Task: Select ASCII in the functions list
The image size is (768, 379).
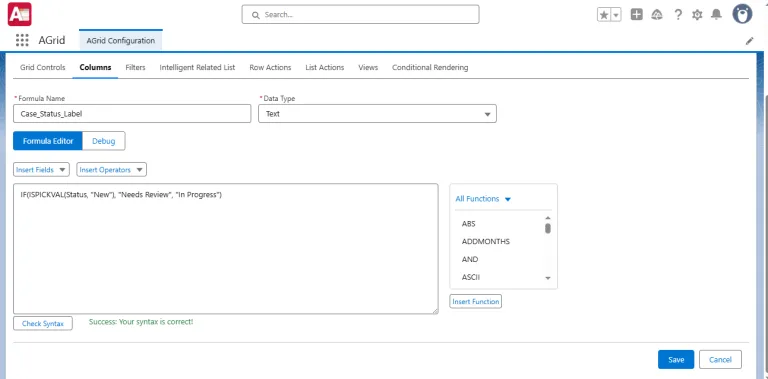Action: pyautogui.click(x=471, y=277)
